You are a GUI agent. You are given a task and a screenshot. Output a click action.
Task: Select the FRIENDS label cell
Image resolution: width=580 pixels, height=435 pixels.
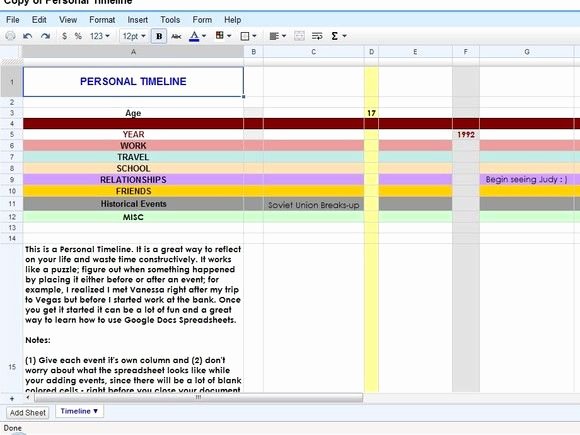click(x=133, y=191)
